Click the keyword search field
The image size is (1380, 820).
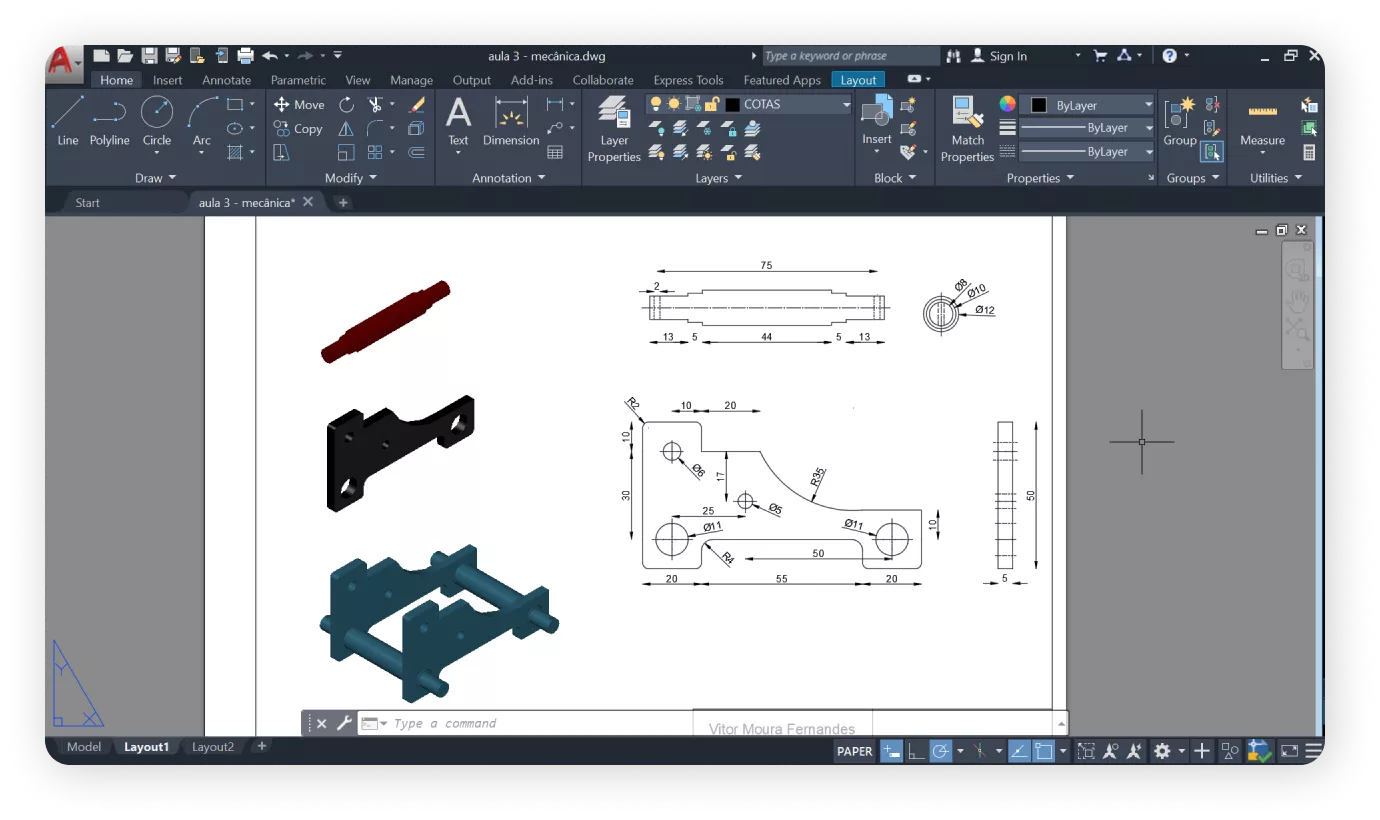[850, 56]
